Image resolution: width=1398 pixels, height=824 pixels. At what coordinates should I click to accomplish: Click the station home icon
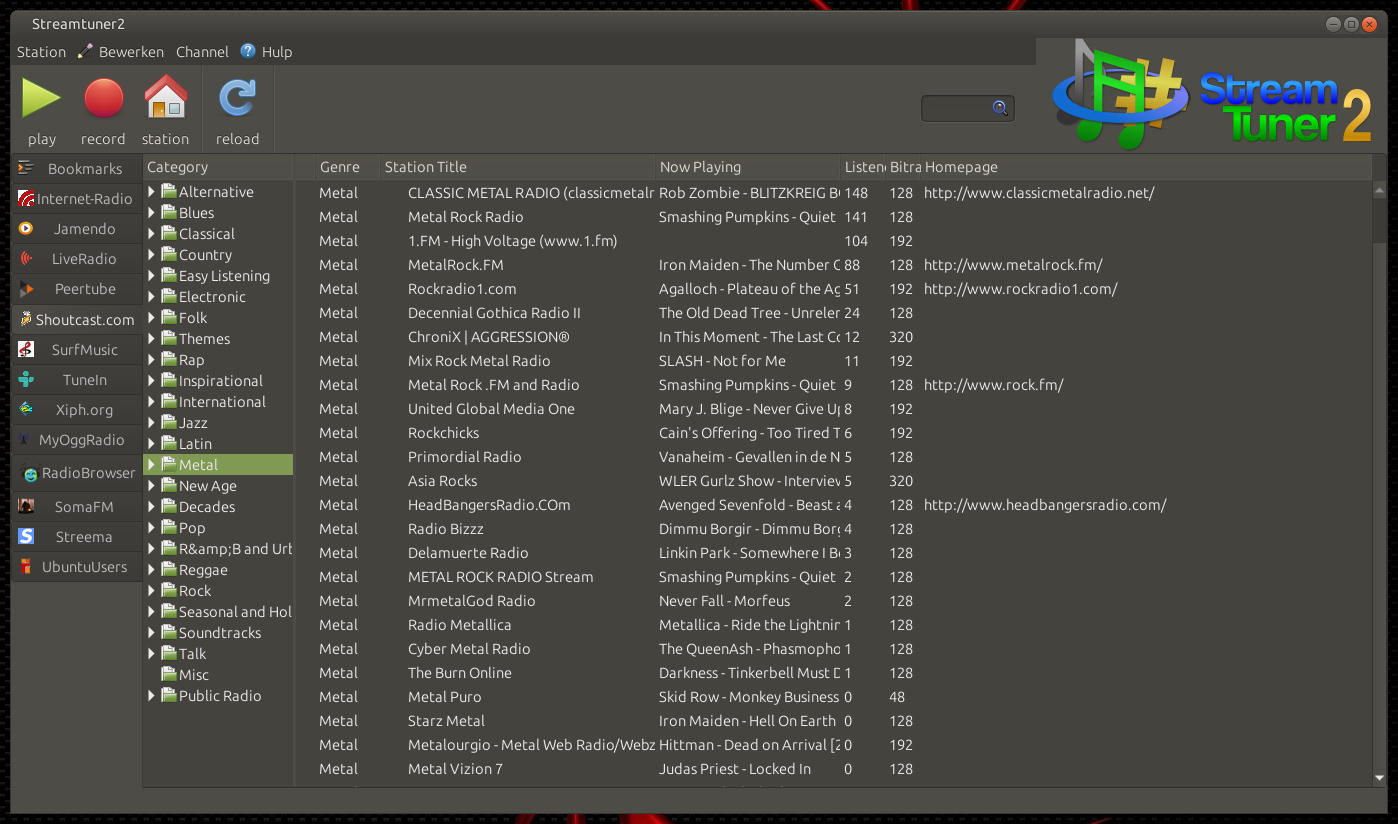click(x=165, y=100)
